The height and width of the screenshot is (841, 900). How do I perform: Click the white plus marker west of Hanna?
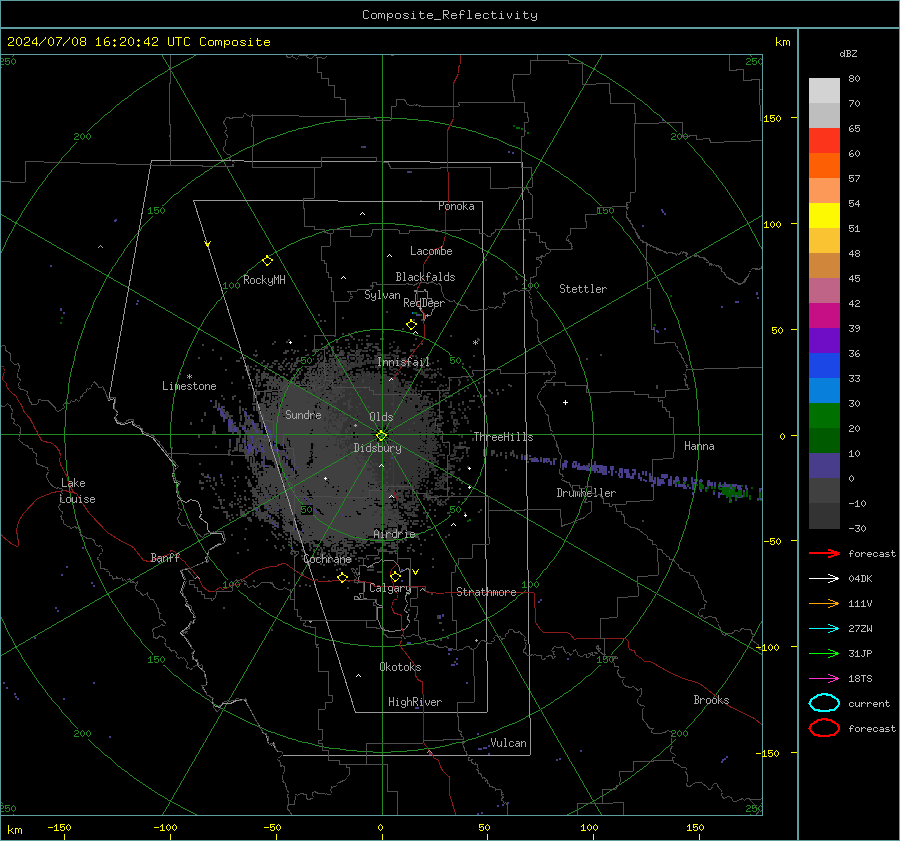[x=565, y=402]
